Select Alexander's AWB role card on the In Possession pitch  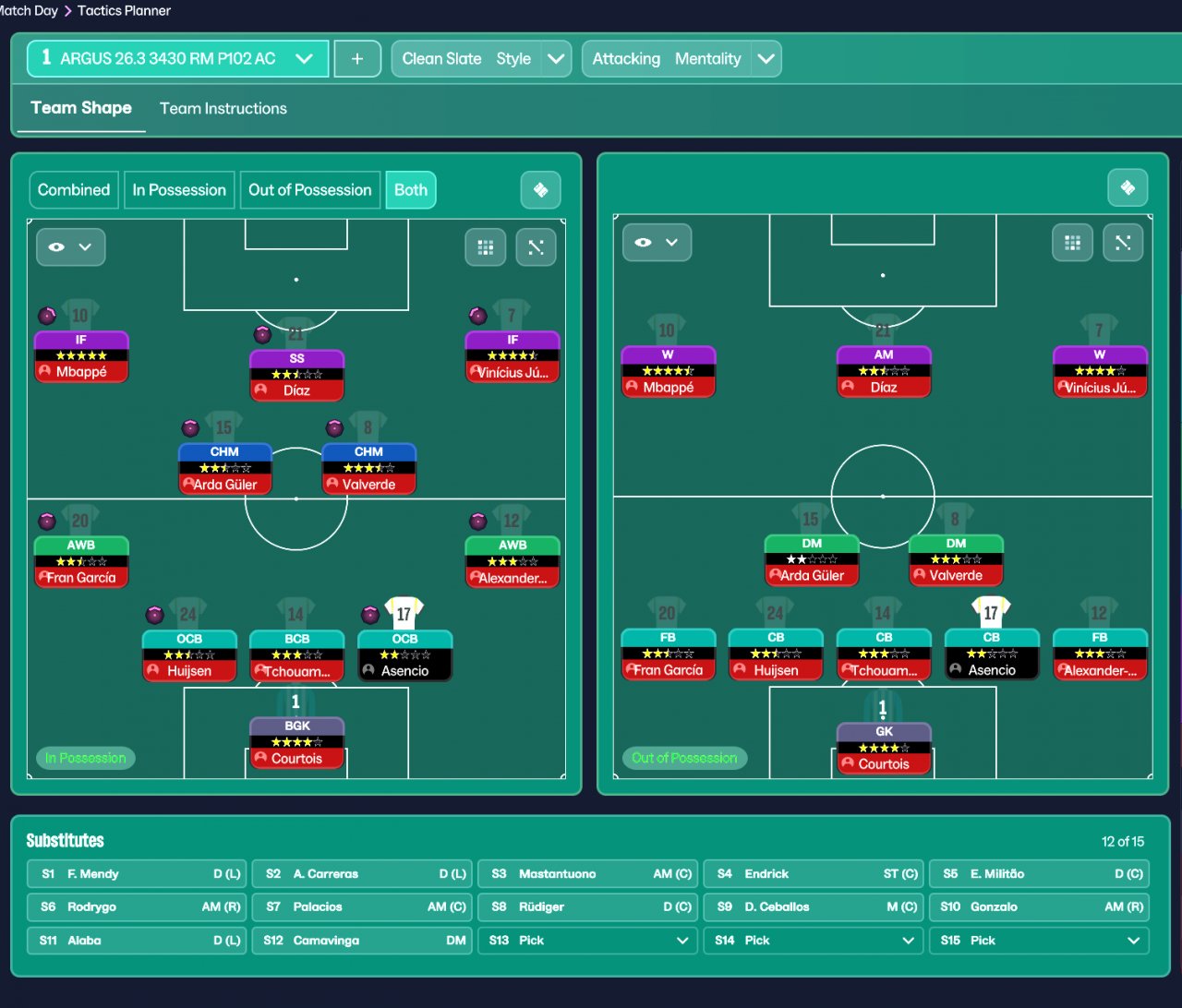tap(513, 561)
